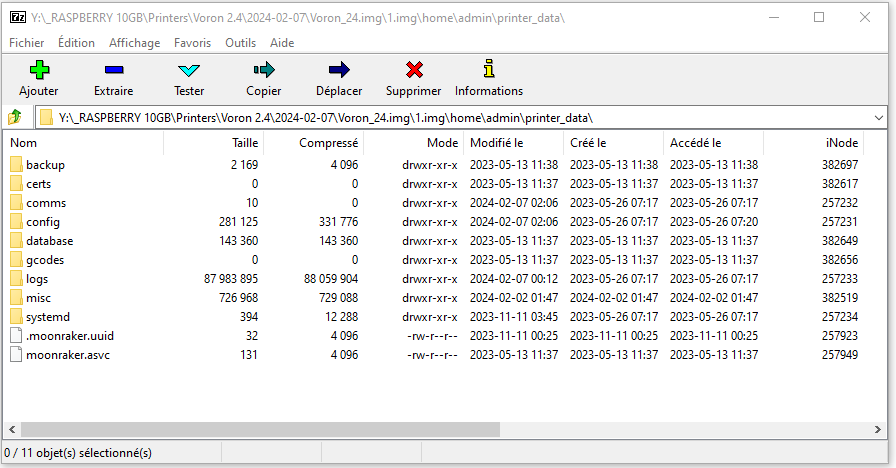Click the status bar selection count text

pos(78,453)
